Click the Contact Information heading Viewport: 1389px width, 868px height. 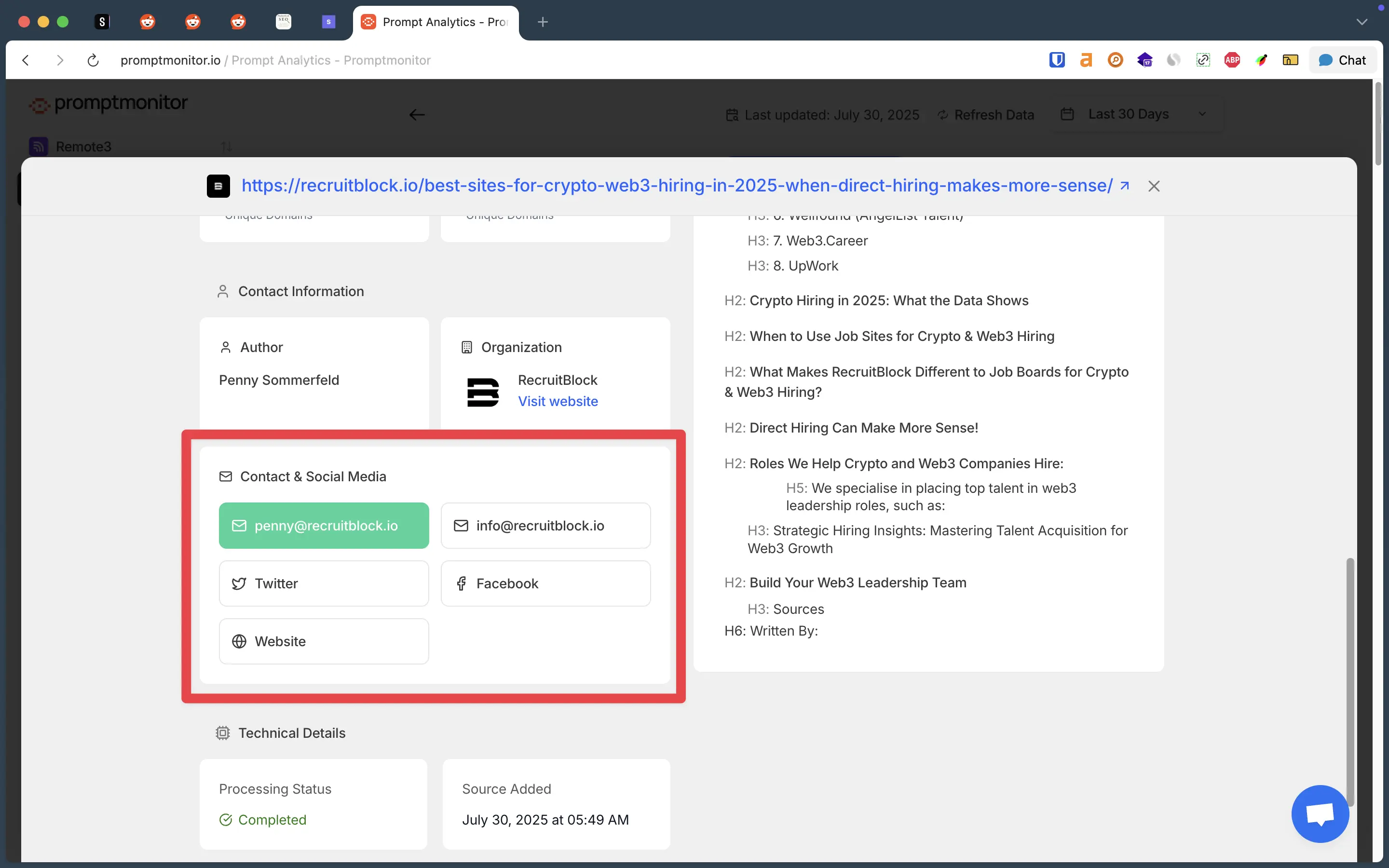[x=301, y=291]
